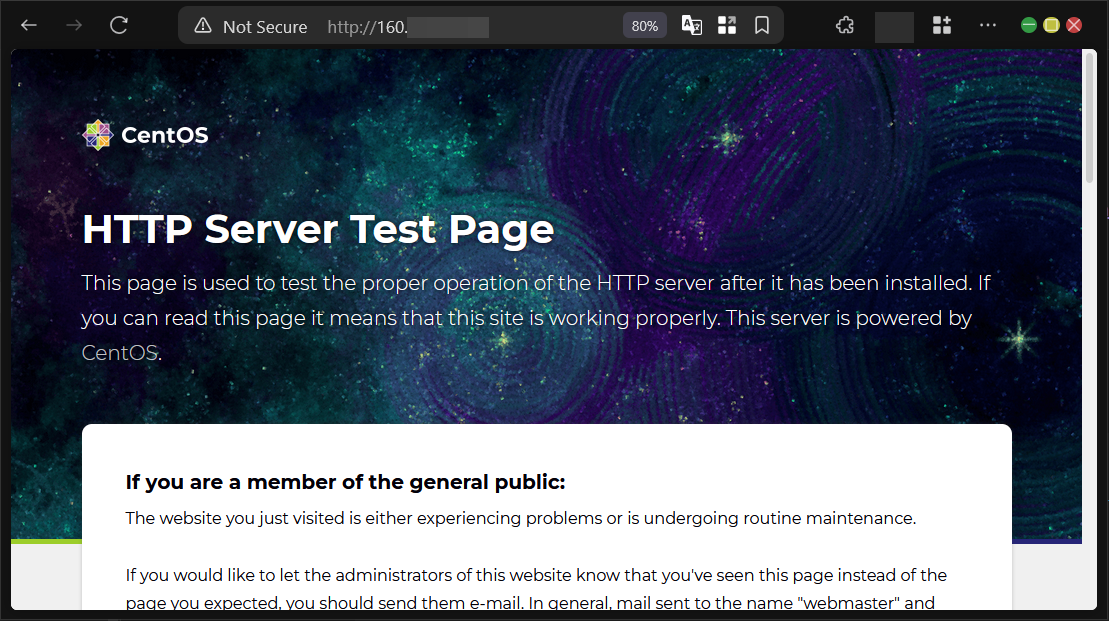Image resolution: width=1109 pixels, height=621 pixels.
Task: Click the 80% zoom level badge
Action: (644, 25)
